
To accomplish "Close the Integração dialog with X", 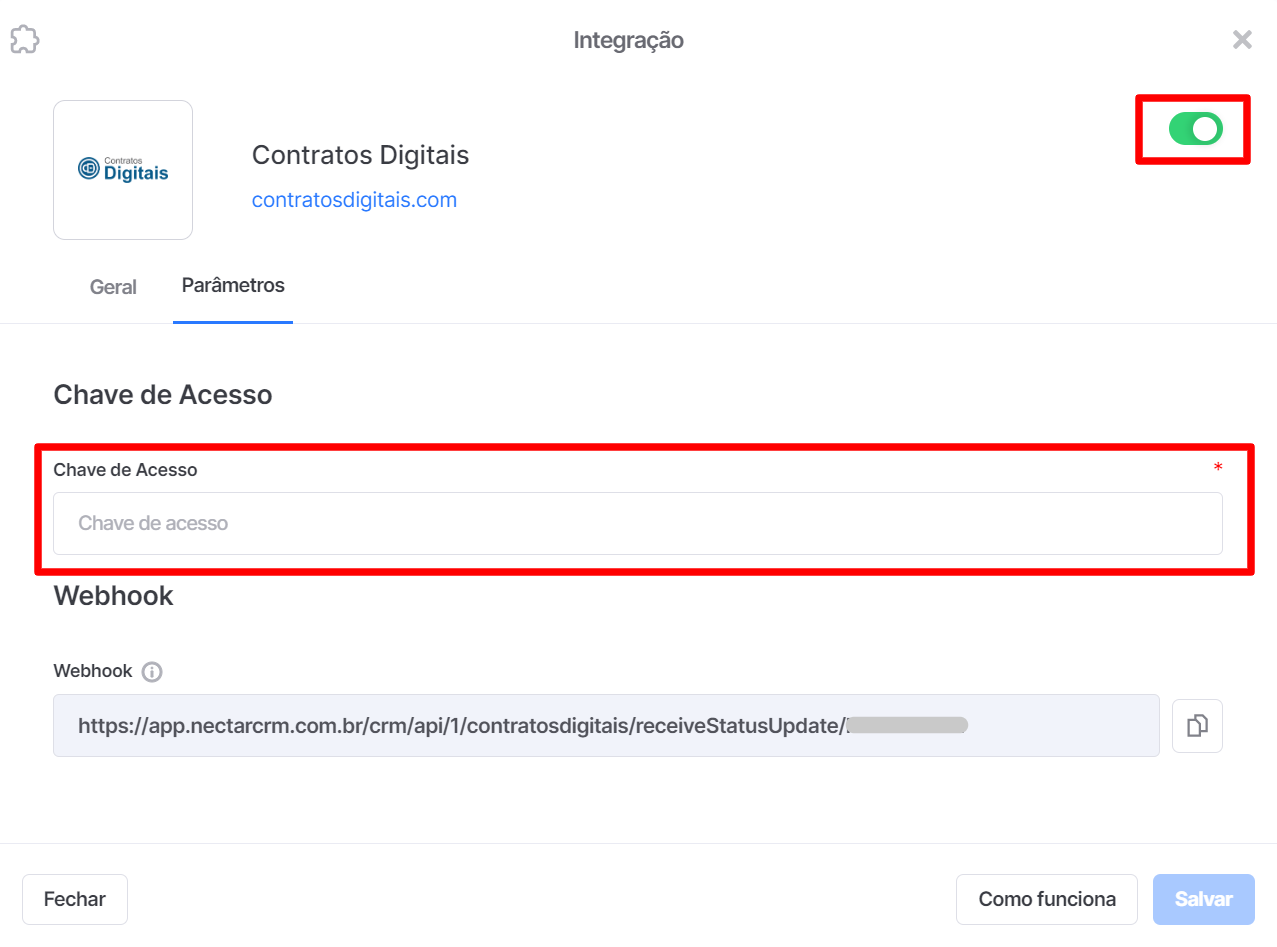I will click(1242, 40).
